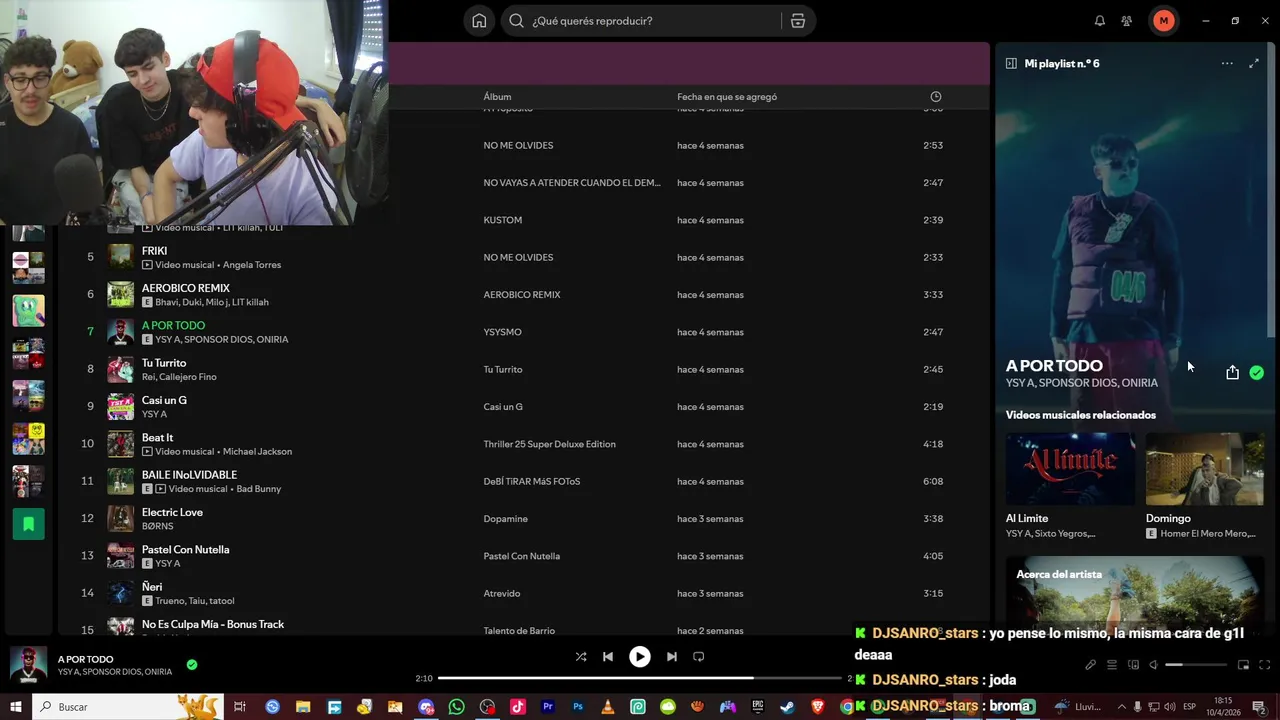Skip to the next track
1280x720 pixels.
(x=672, y=657)
